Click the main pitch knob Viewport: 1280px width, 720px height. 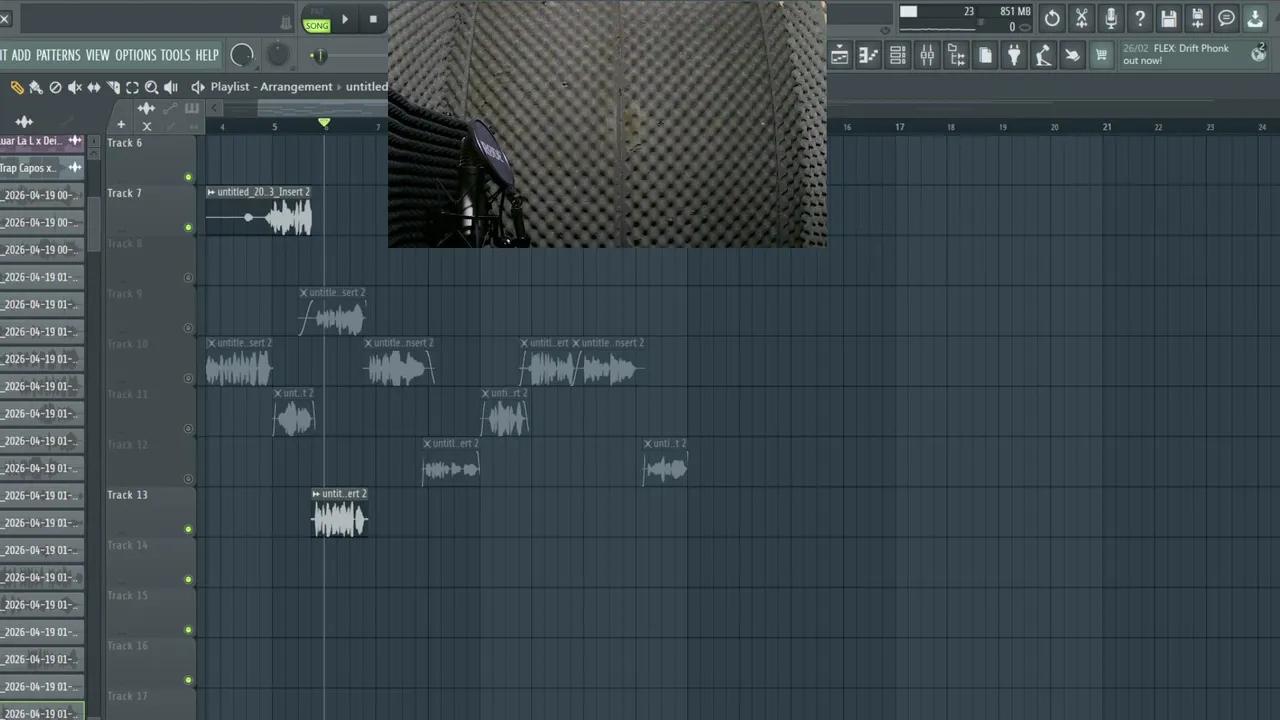click(x=278, y=55)
